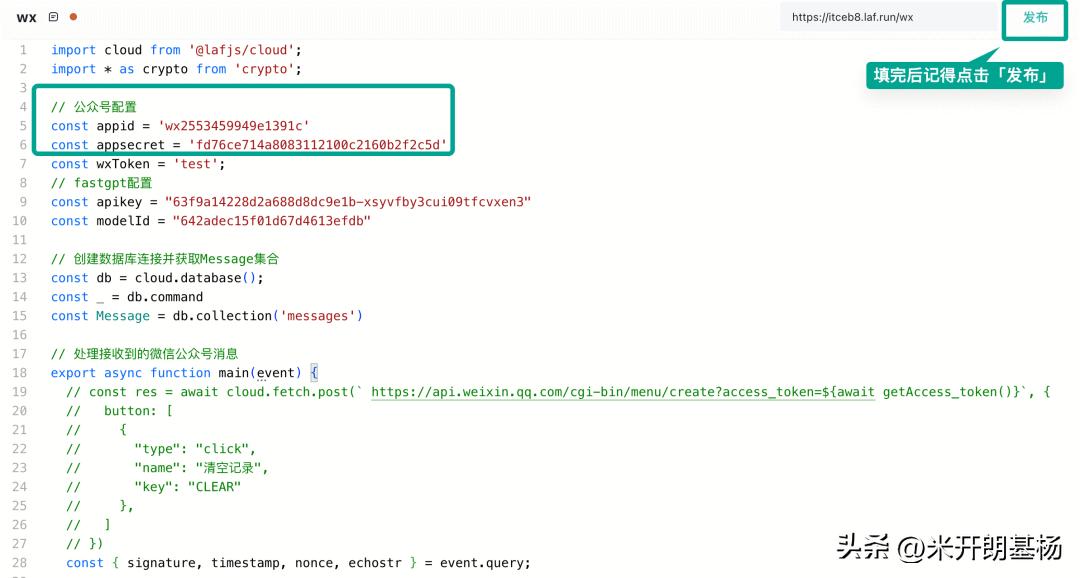Click line number 28 in the gutter
Image resolution: width=1080 pixels, height=578 pixels.
point(19,563)
